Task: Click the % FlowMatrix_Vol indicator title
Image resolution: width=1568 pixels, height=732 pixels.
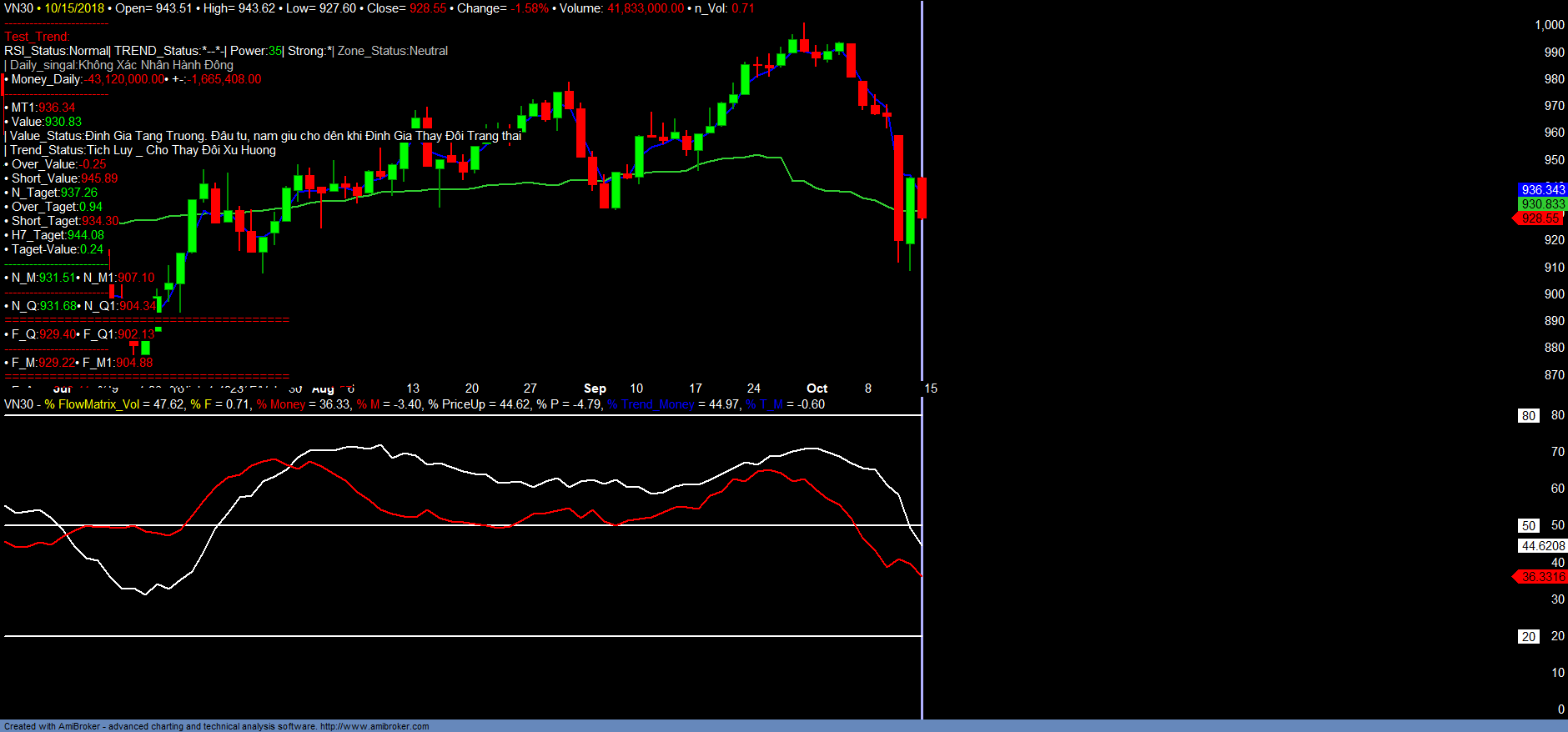Action: point(92,404)
